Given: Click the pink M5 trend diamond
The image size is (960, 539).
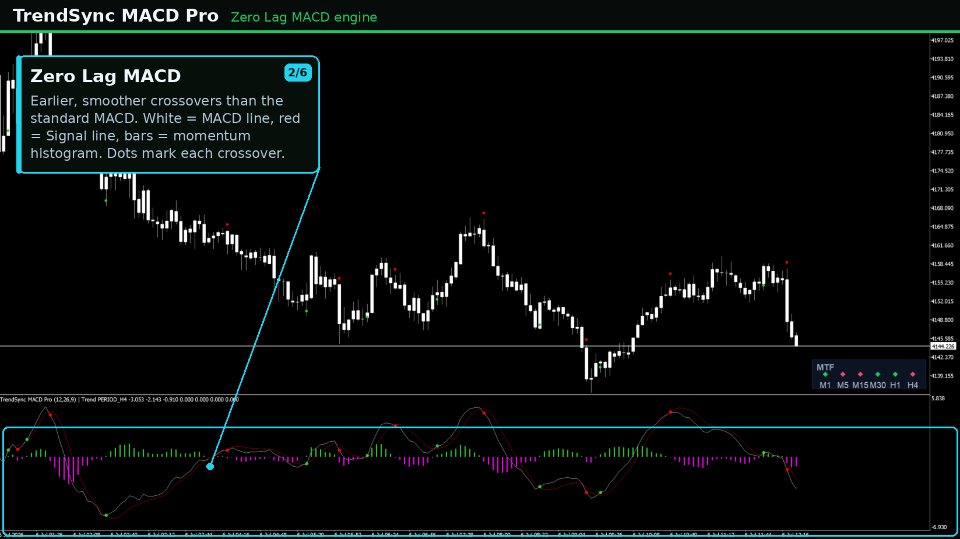Looking at the screenshot, I should 842,374.
